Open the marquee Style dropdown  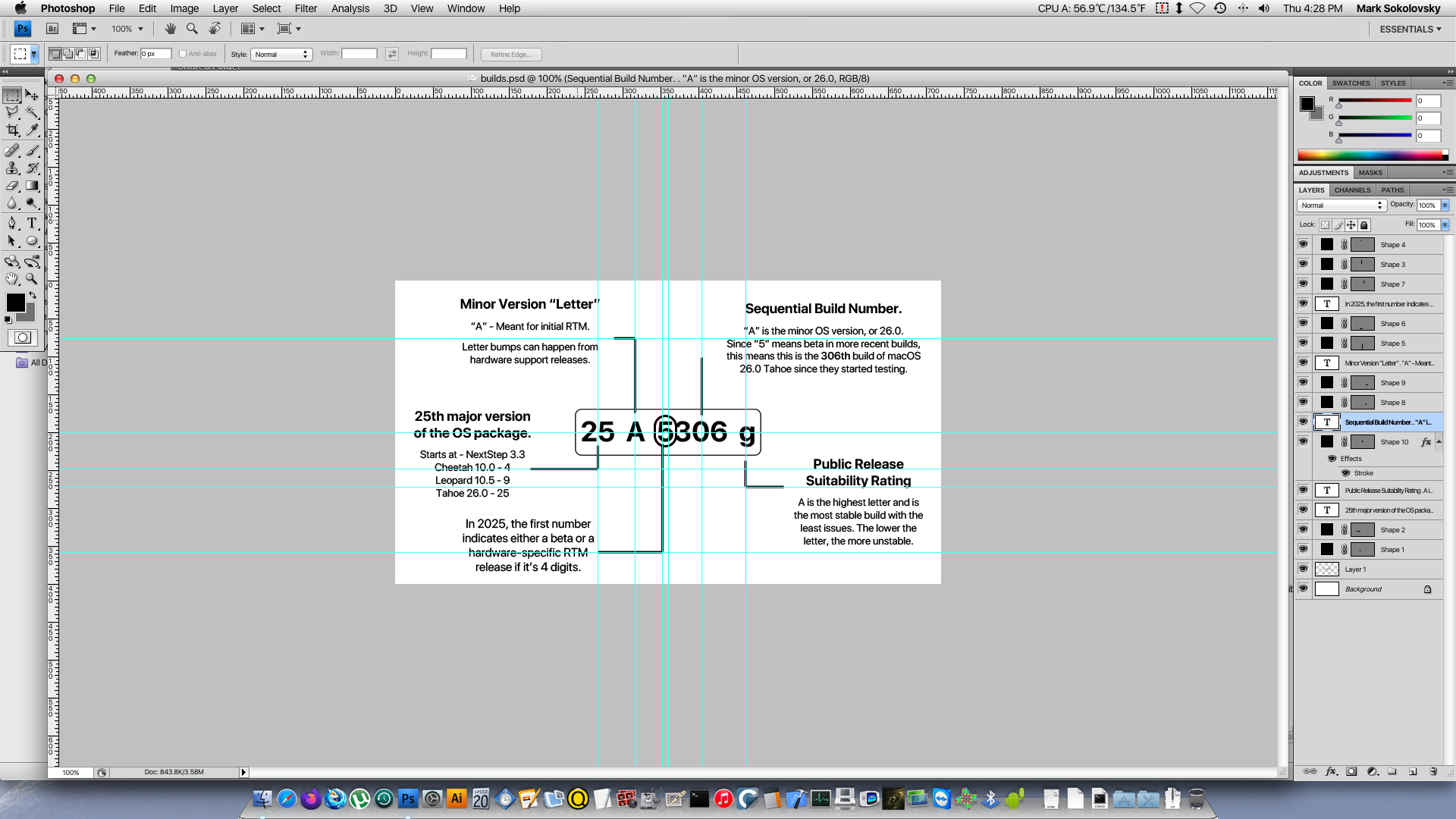coord(281,55)
